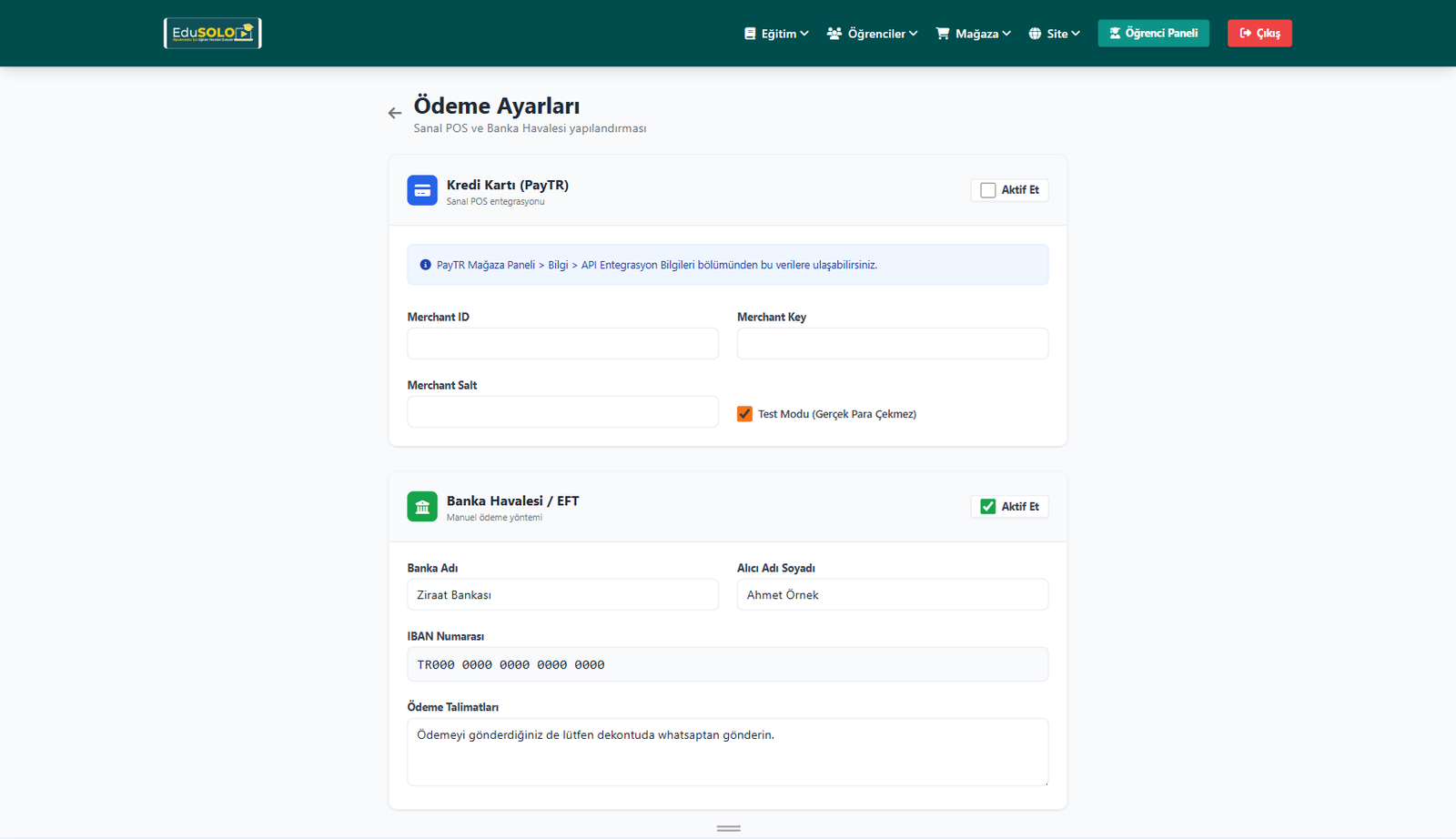Click the resize handle of Ödeme Talimatları textarea

[x=1045, y=783]
